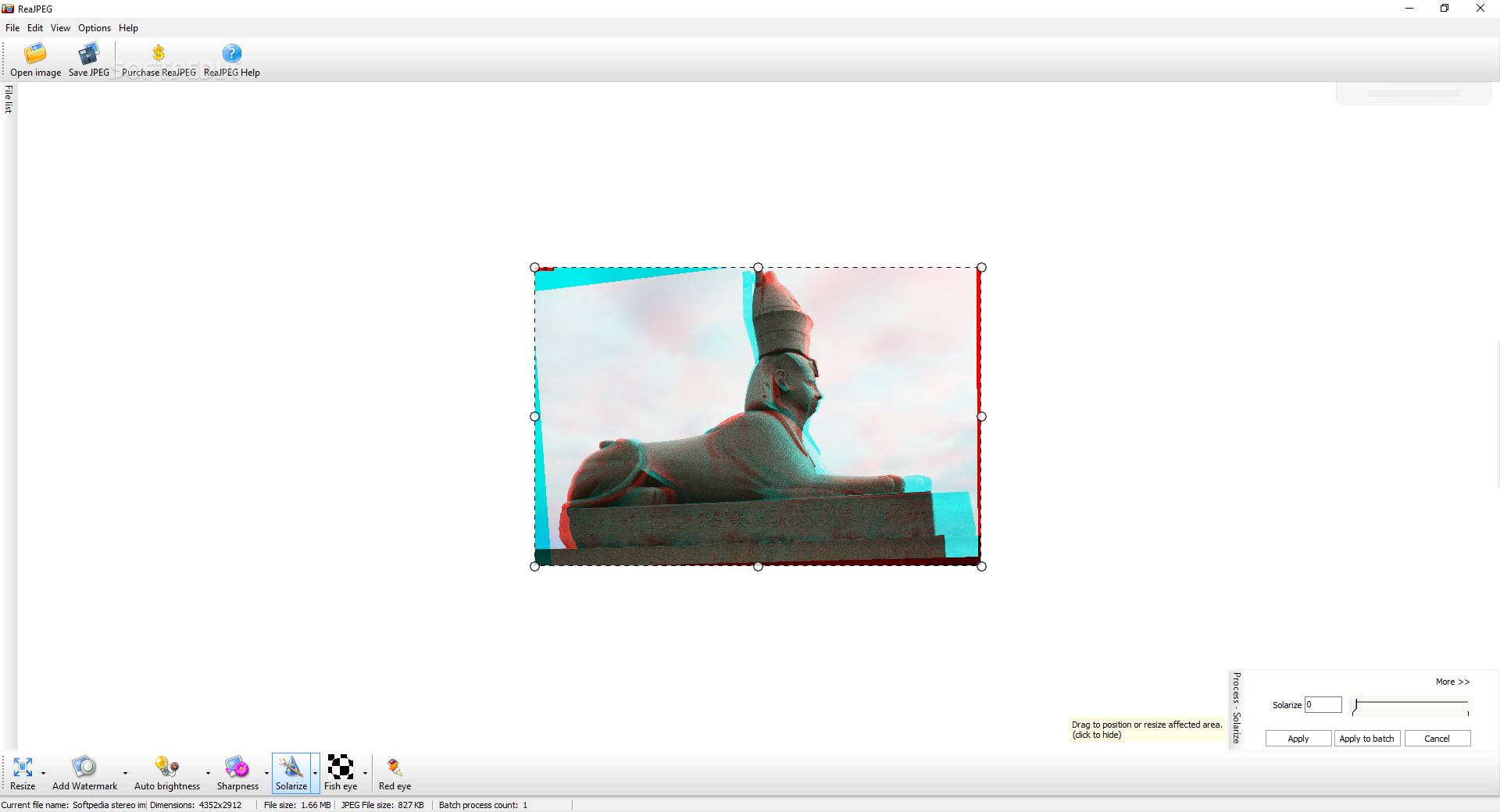This screenshot has width=1500, height=812.
Task: Expand the Resize tool dropdown arrow
Action: click(43, 774)
